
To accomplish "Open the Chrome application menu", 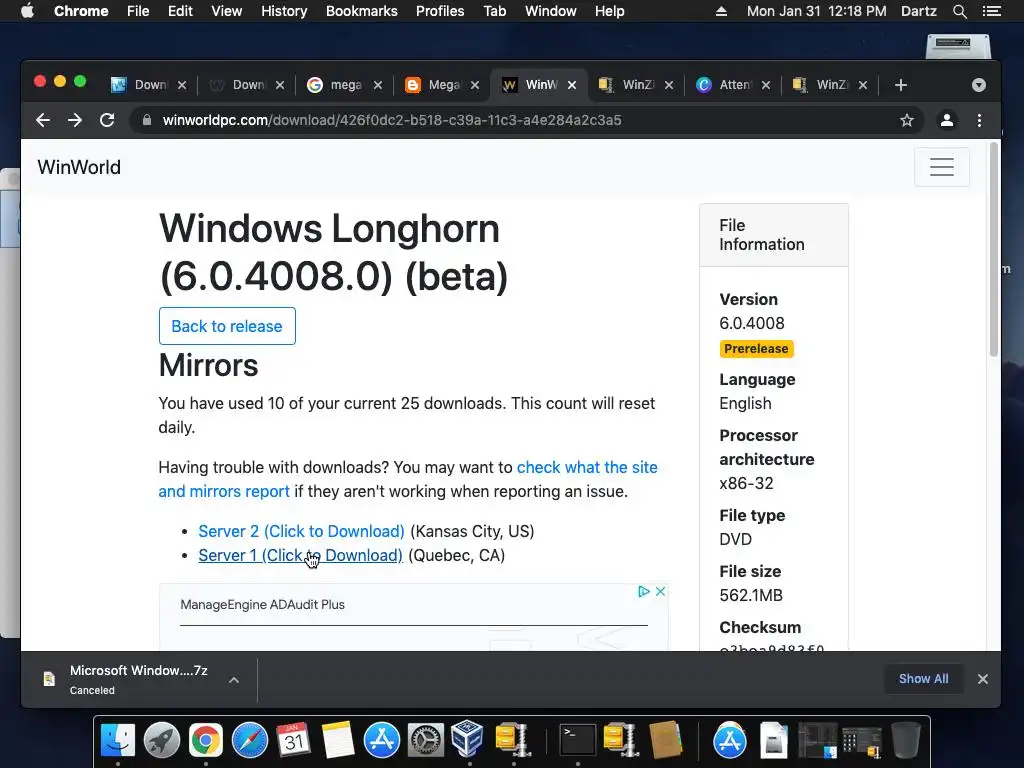I will [81, 11].
